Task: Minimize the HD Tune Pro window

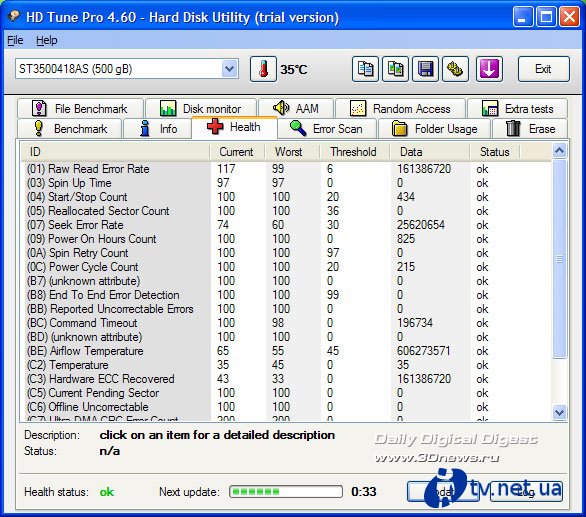Action: click(x=523, y=17)
